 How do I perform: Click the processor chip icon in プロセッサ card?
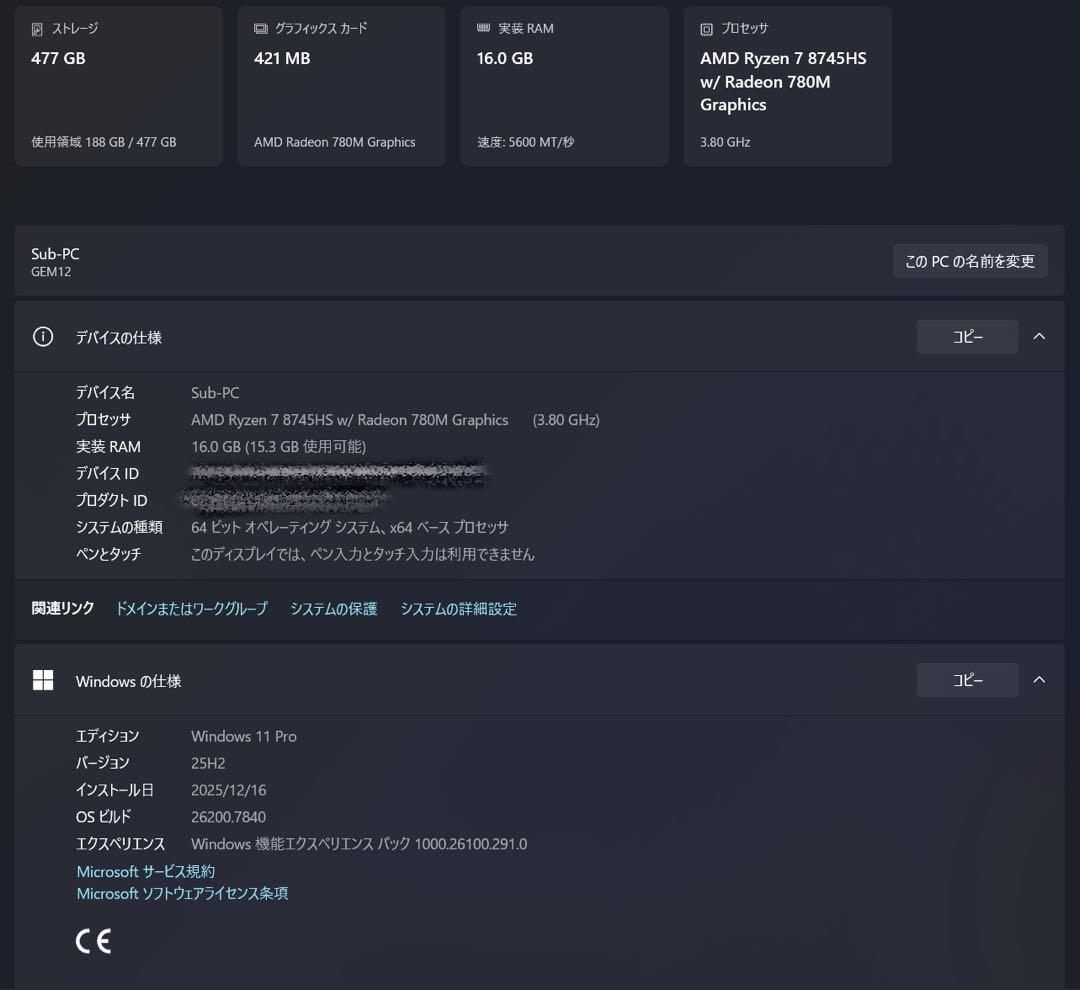[706, 29]
